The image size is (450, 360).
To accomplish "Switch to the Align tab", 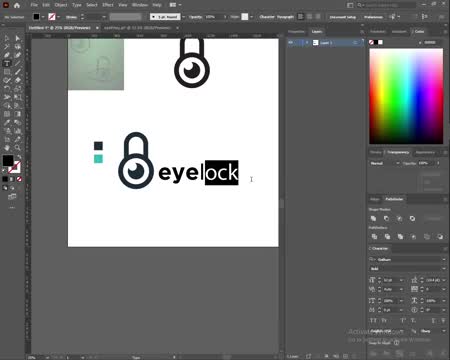I will (375, 199).
